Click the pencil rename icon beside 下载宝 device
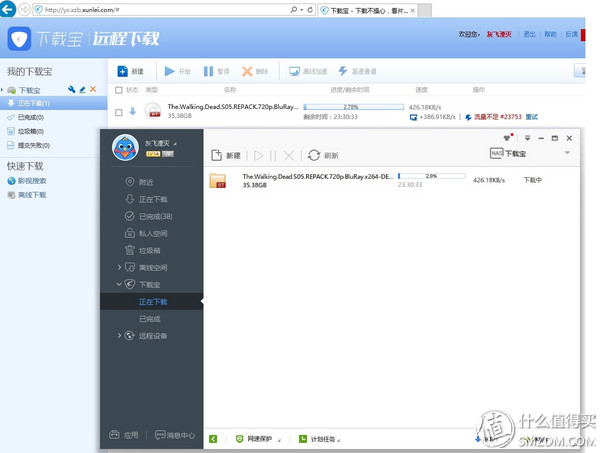The width and height of the screenshot is (600, 453). click(x=82, y=90)
